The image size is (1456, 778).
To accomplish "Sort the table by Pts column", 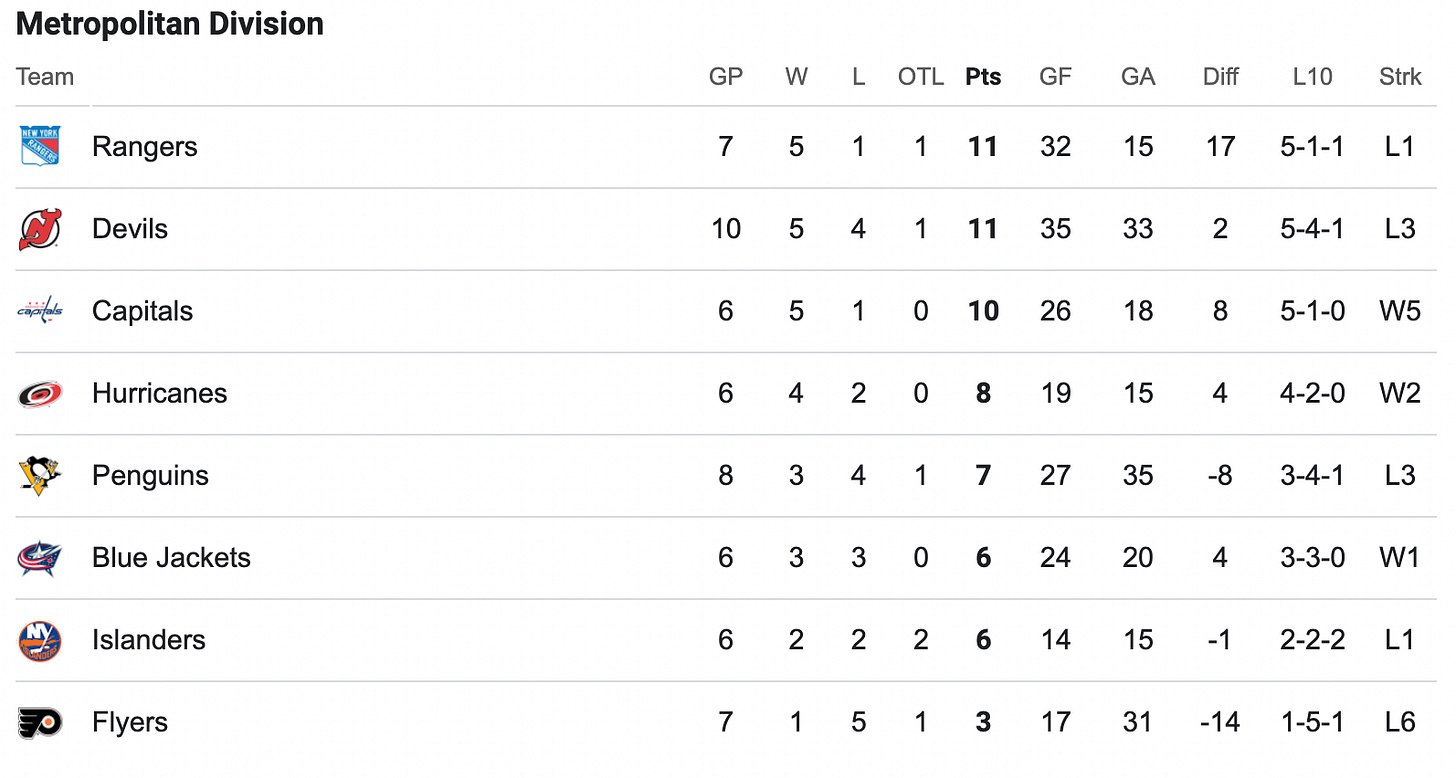I will (x=983, y=77).
